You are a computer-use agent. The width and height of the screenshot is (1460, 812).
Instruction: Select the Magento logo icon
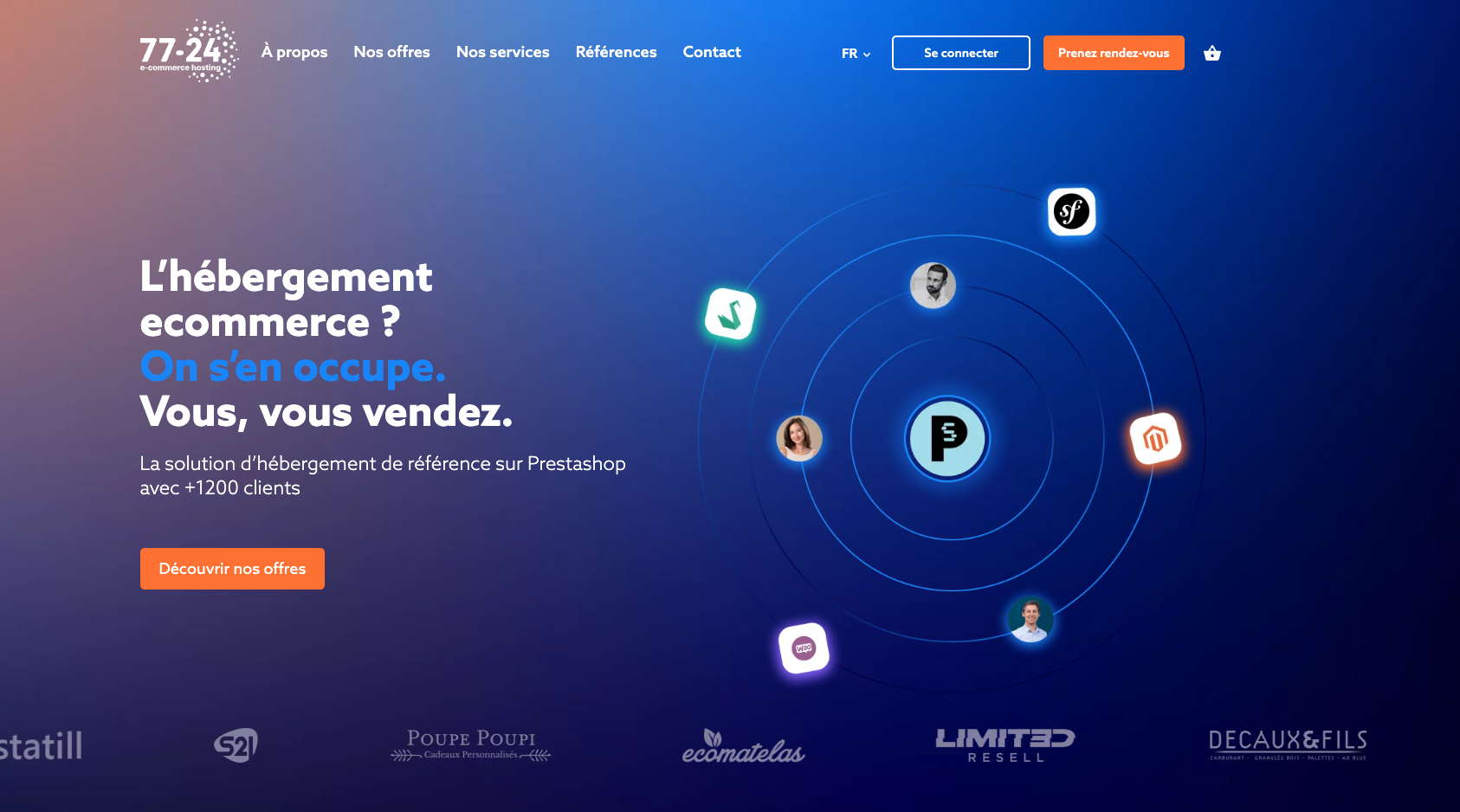(1156, 439)
